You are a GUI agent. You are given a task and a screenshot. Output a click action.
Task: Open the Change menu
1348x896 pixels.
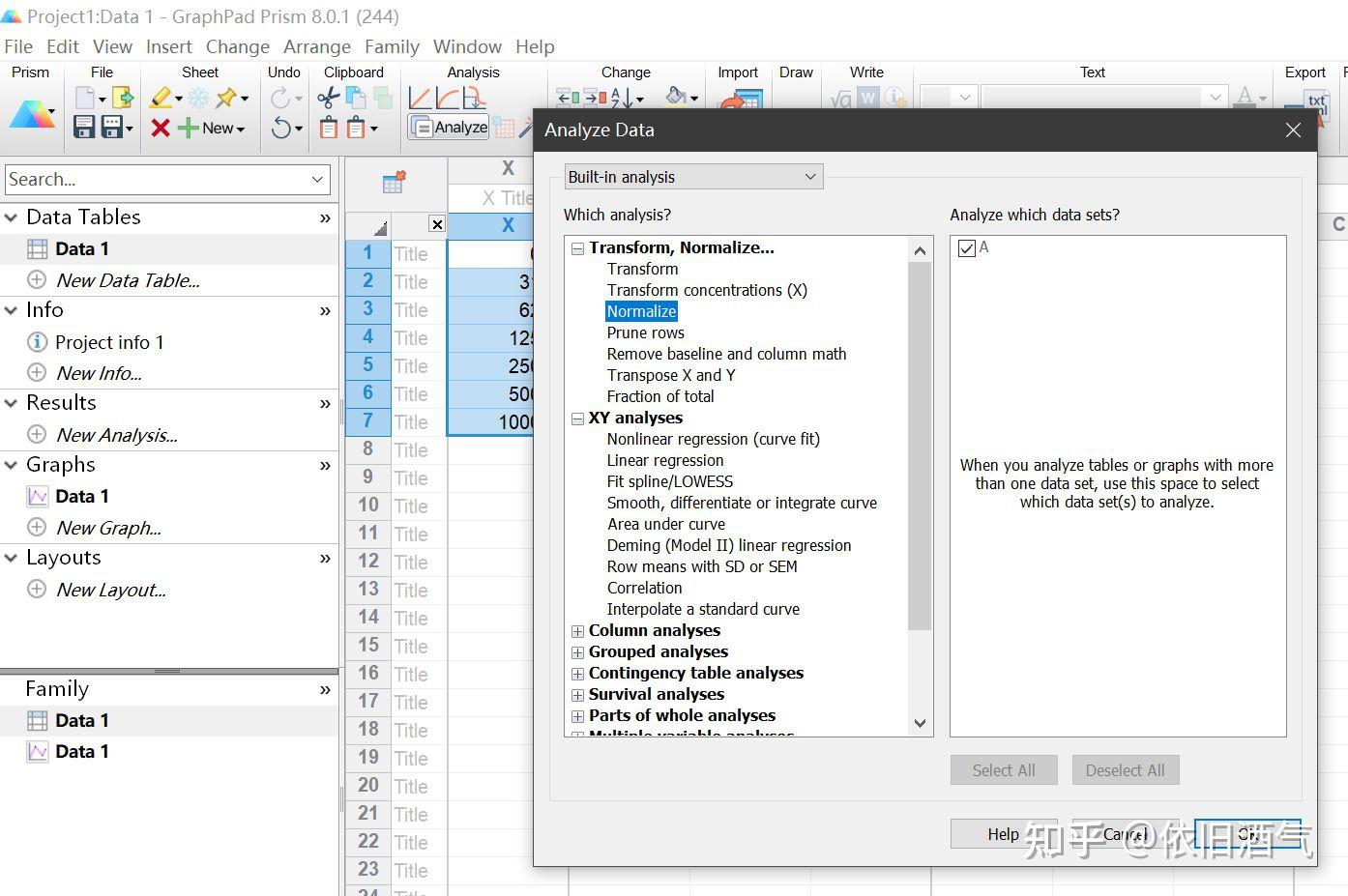click(238, 46)
